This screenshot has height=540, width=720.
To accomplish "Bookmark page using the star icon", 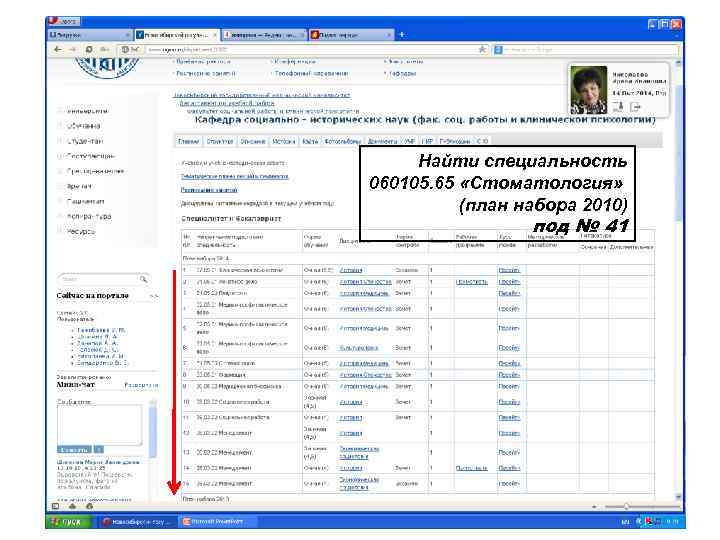I will pos(482,49).
